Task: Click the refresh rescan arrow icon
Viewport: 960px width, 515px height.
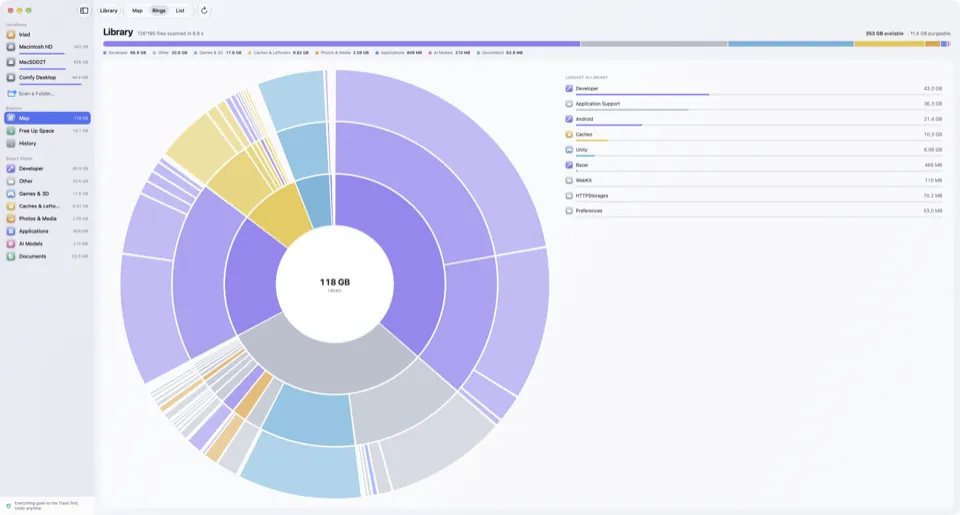Action: point(204,10)
